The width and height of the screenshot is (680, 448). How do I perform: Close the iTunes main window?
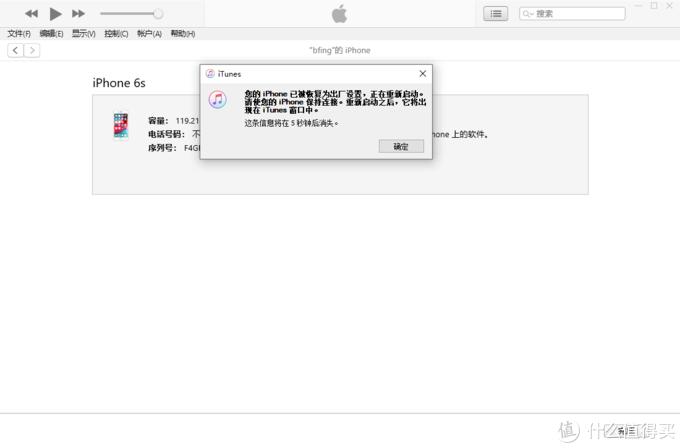pyautogui.click(x=670, y=6)
